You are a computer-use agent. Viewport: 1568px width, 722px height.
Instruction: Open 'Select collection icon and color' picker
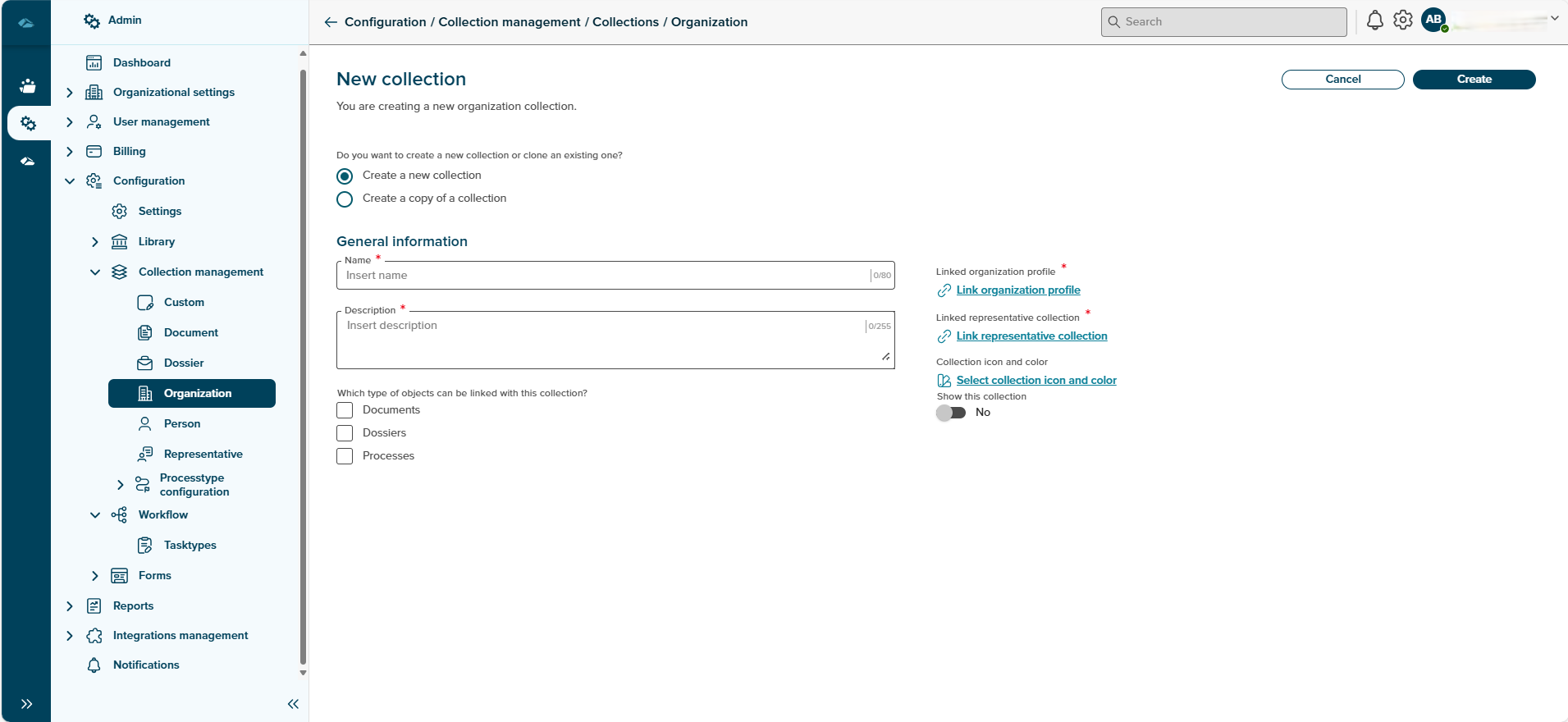[1035, 381]
